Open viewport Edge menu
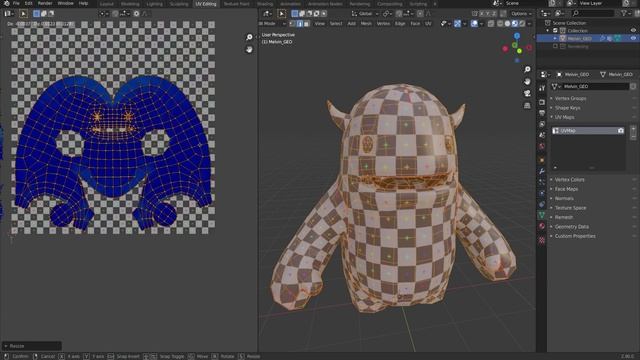The height and width of the screenshot is (360, 640). tap(400, 24)
